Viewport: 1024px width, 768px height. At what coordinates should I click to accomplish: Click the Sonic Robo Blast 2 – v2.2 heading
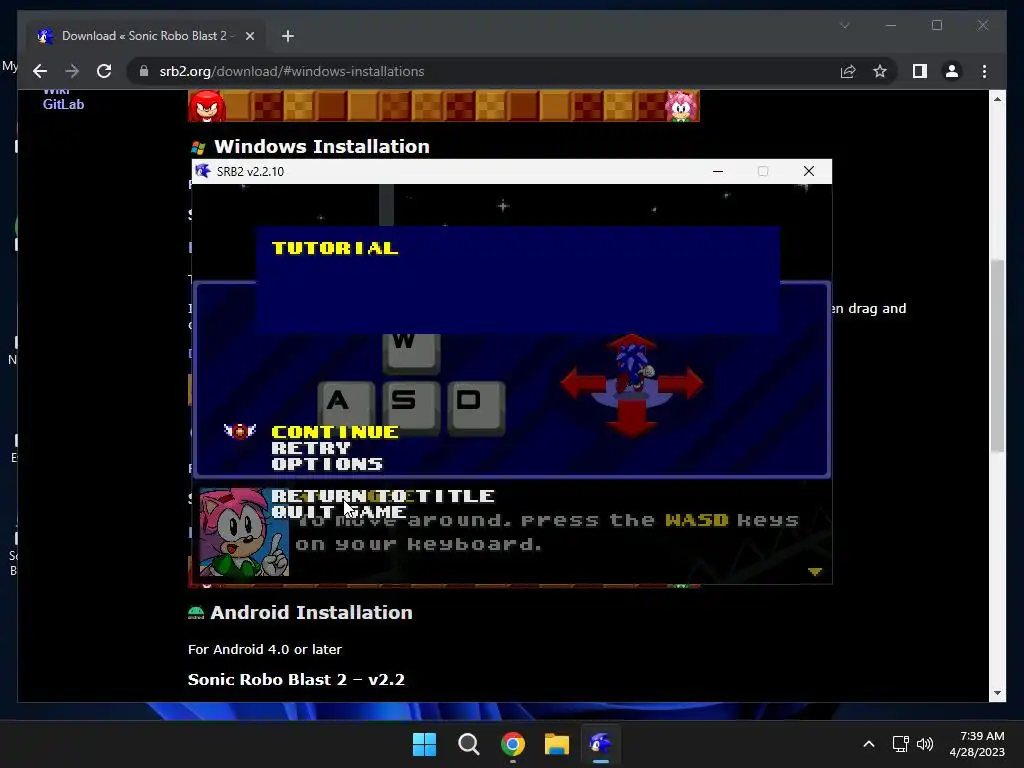[x=296, y=680]
